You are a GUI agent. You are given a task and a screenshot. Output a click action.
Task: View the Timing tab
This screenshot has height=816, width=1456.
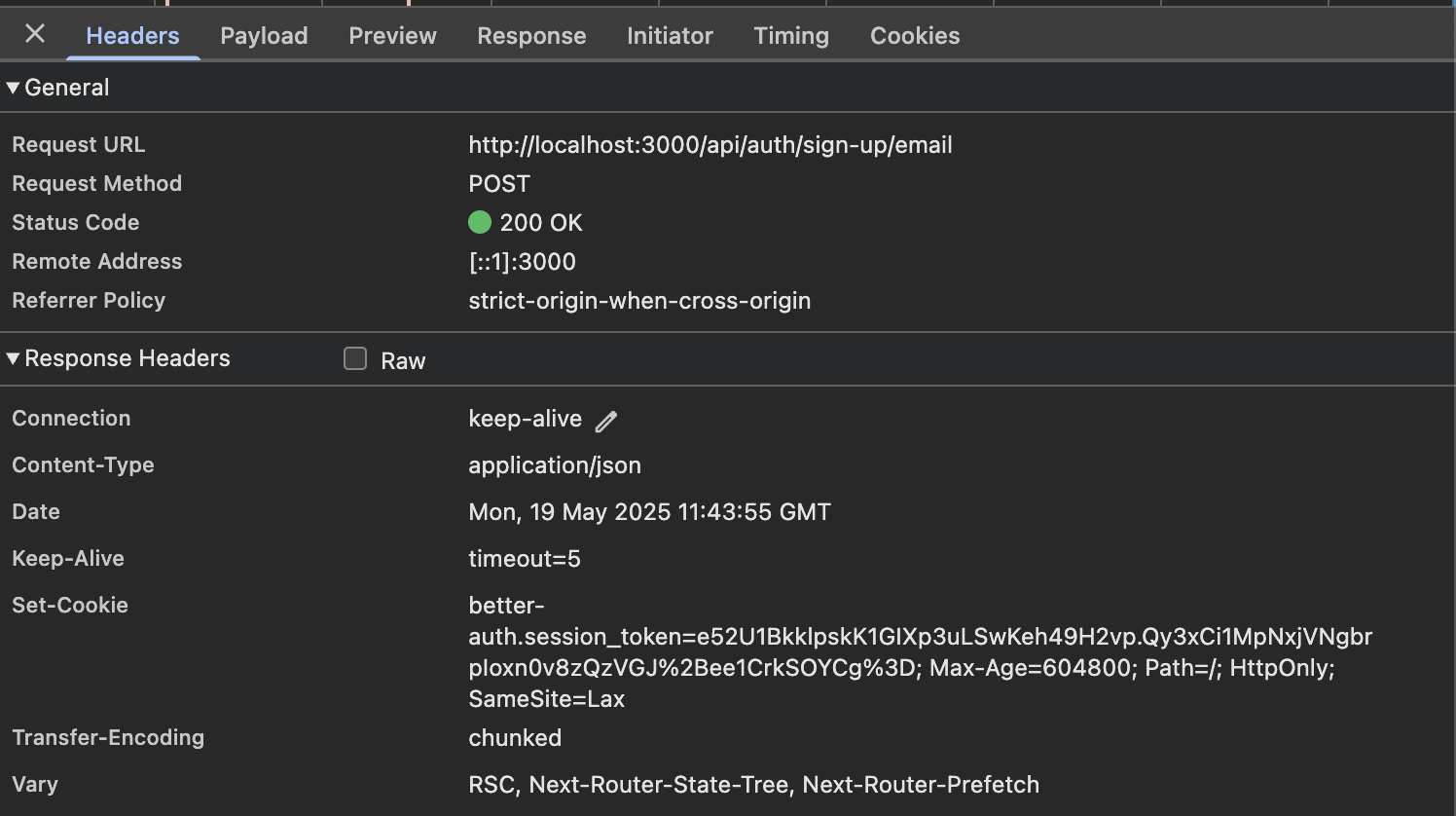click(791, 36)
